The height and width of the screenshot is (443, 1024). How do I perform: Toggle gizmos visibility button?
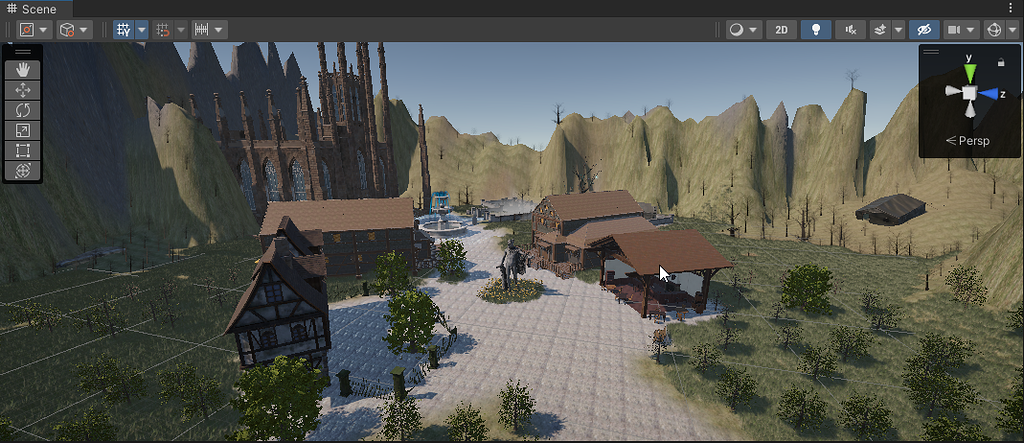(994, 30)
